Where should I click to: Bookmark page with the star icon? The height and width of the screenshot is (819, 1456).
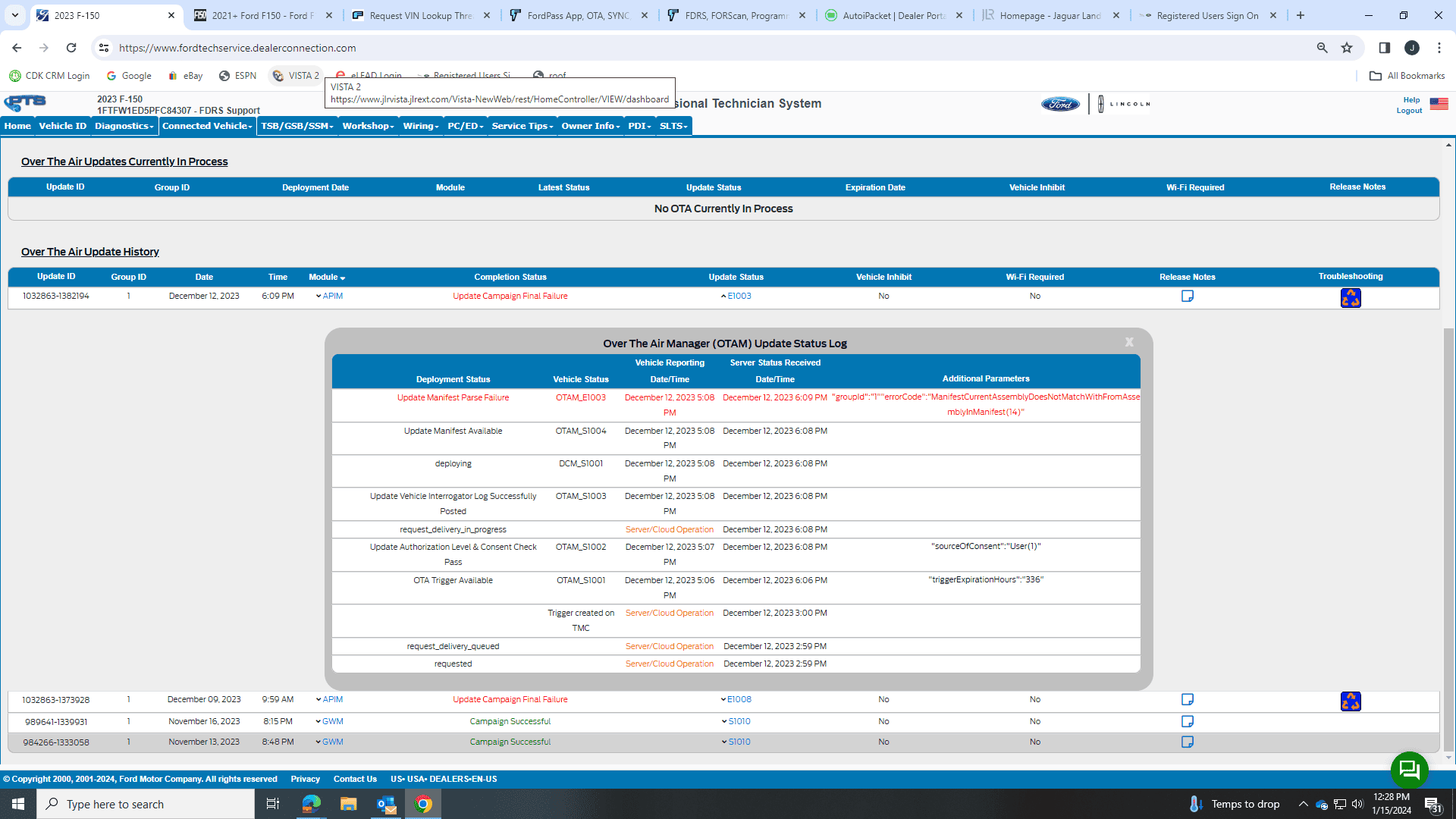pyautogui.click(x=1347, y=48)
